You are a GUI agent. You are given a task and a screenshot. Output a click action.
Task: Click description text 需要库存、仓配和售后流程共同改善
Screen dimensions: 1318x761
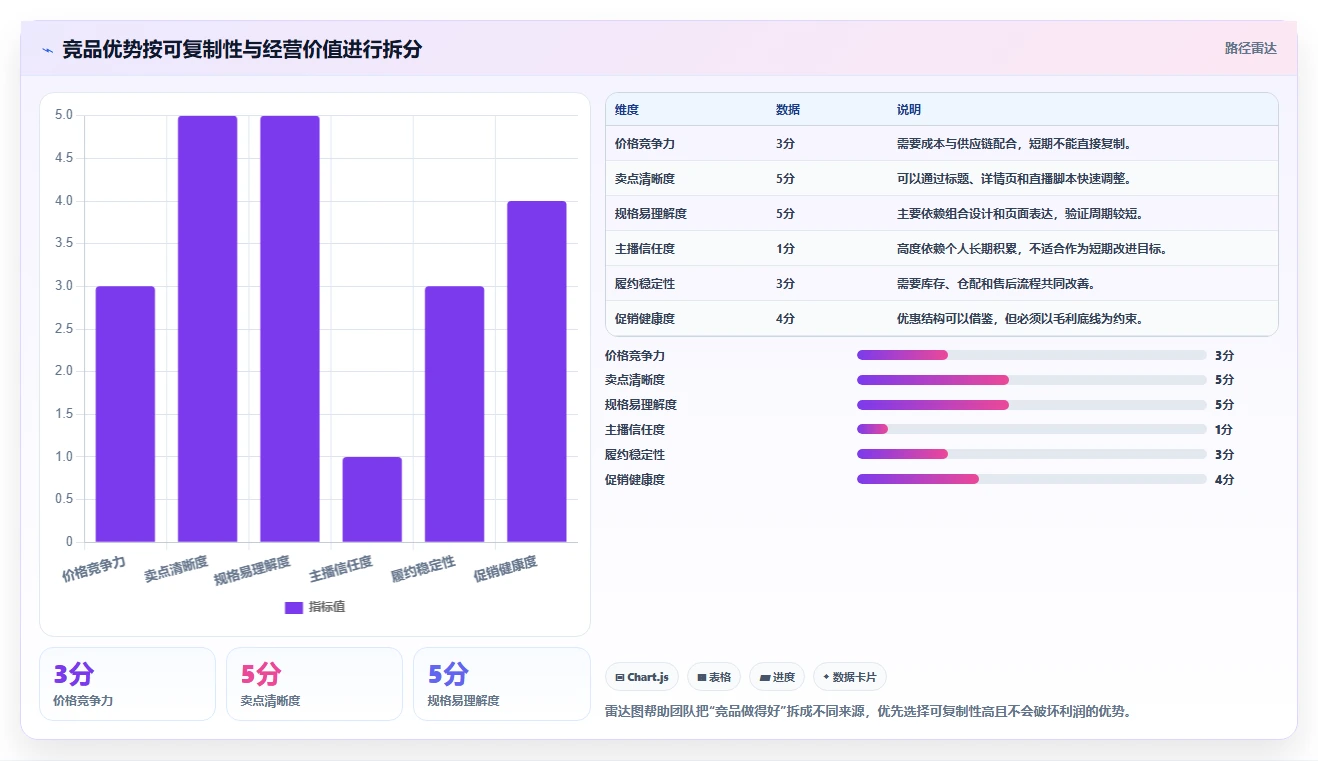[x=996, y=284]
